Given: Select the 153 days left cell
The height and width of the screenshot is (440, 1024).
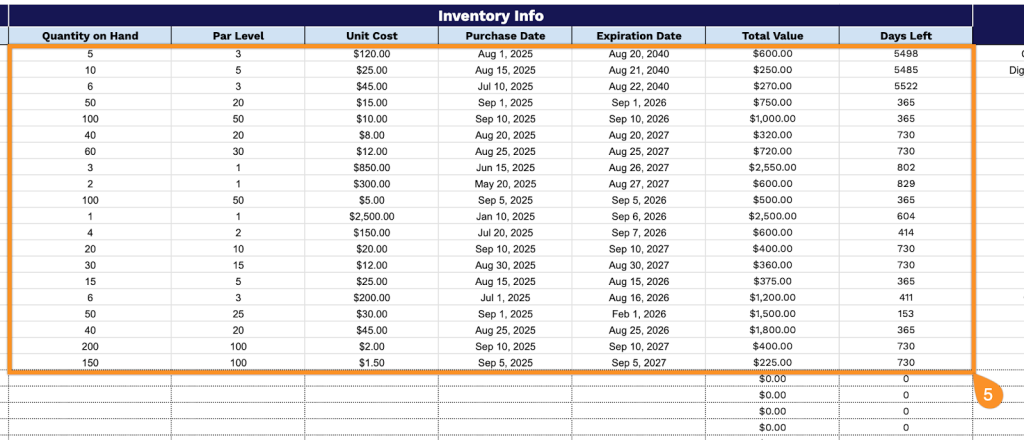Looking at the screenshot, I should pyautogui.click(x=906, y=313).
